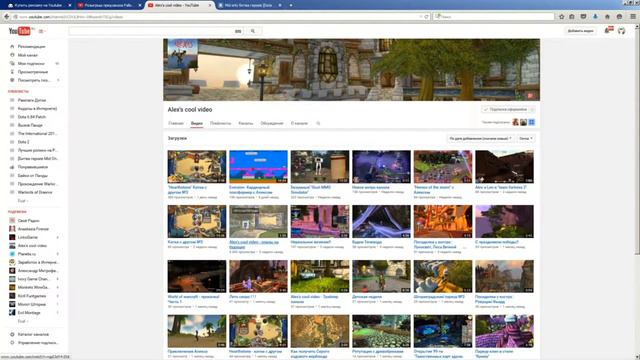Click the channel avatar on the banner
Image resolution: width=640 pixels, height=360 pixels.
(x=182, y=54)
